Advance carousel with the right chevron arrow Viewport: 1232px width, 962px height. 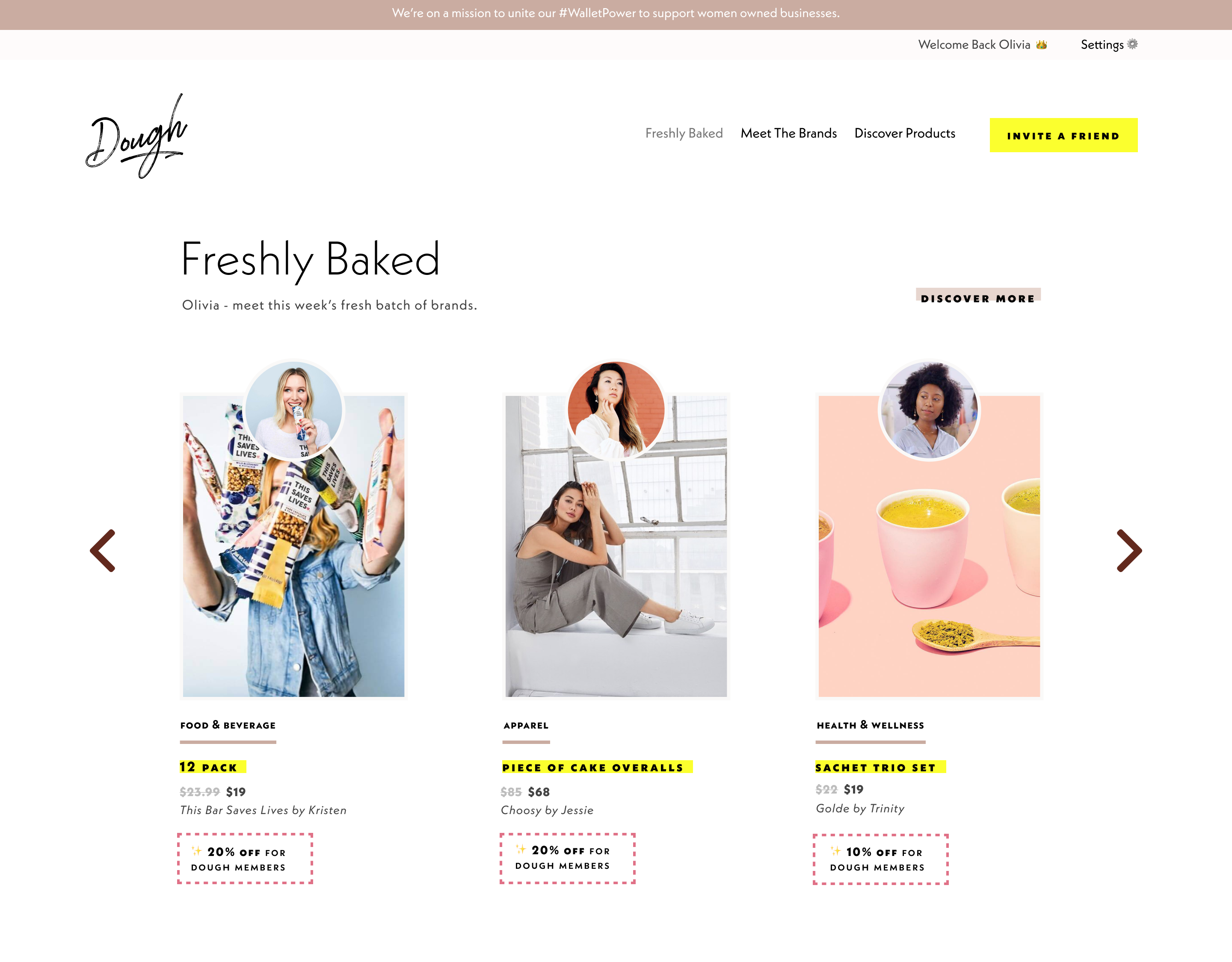(1129, 550)
